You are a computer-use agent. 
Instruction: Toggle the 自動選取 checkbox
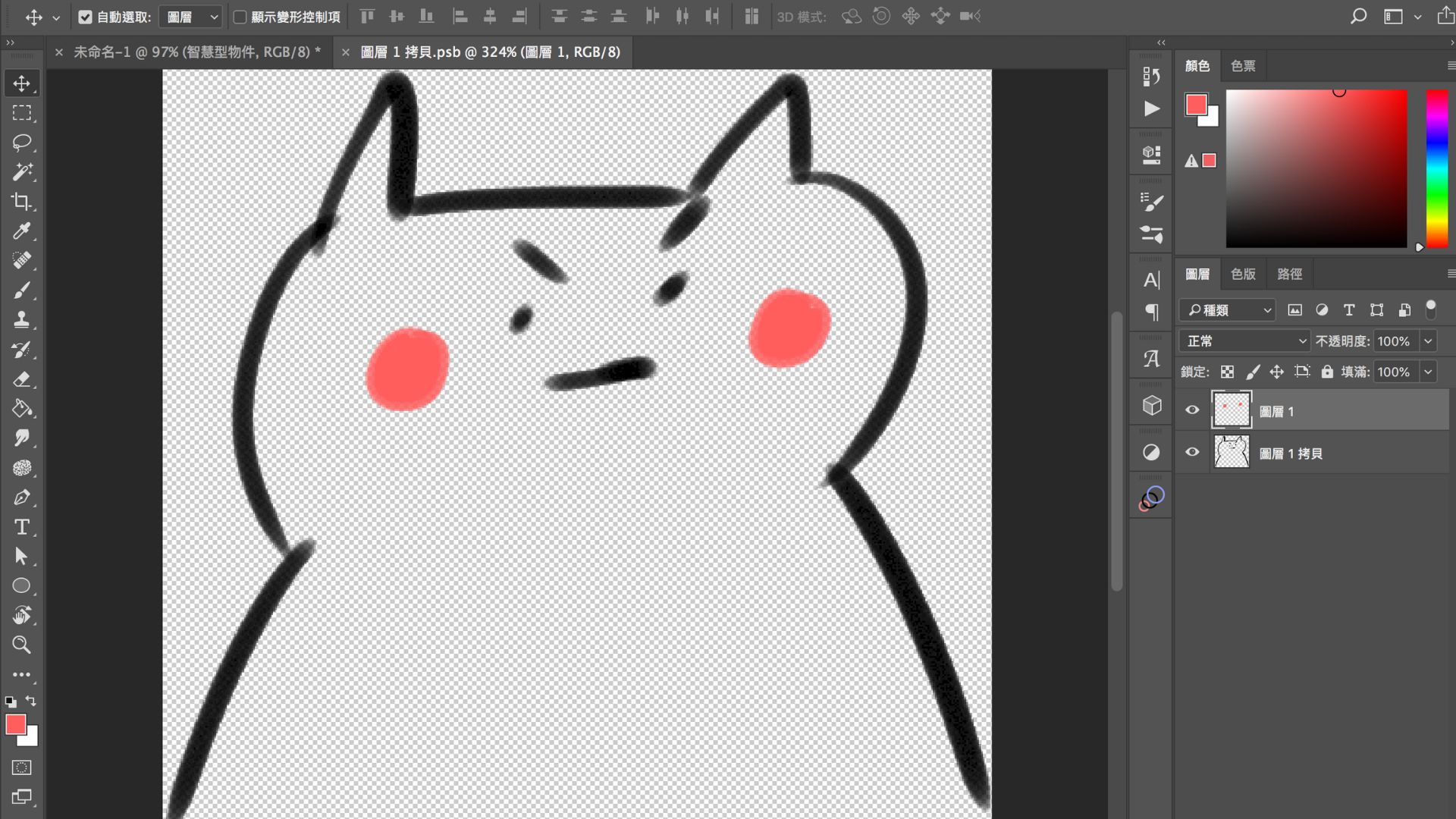[x=85, y=17]
